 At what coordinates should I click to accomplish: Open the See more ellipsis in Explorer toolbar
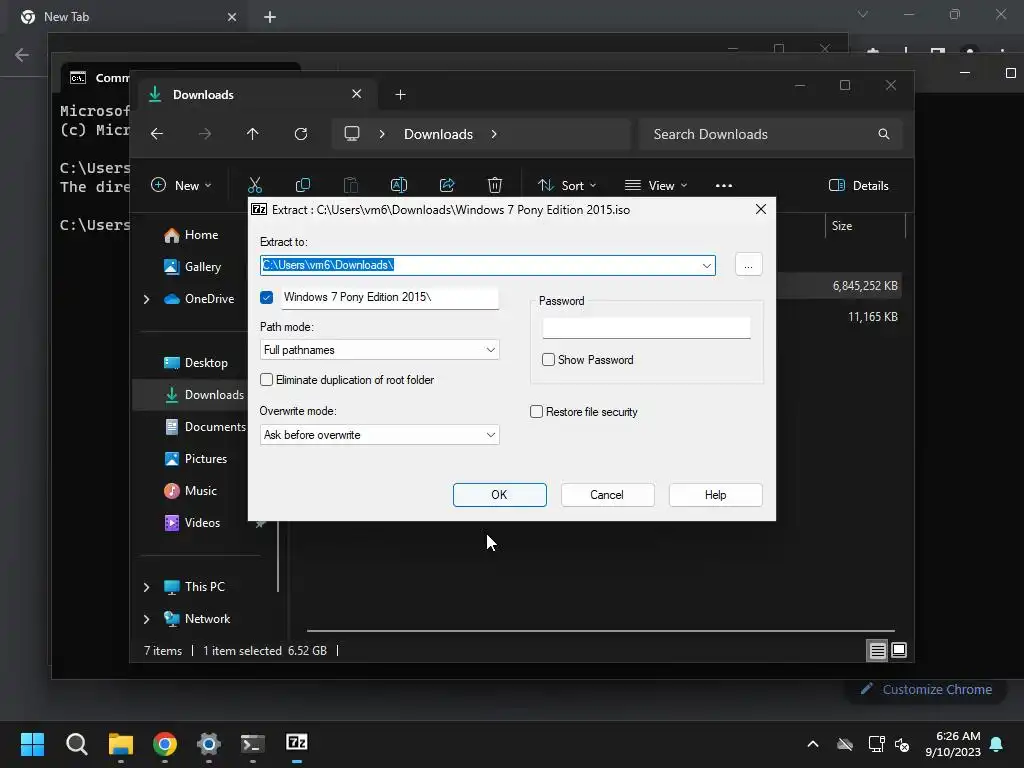click(724, 185)
